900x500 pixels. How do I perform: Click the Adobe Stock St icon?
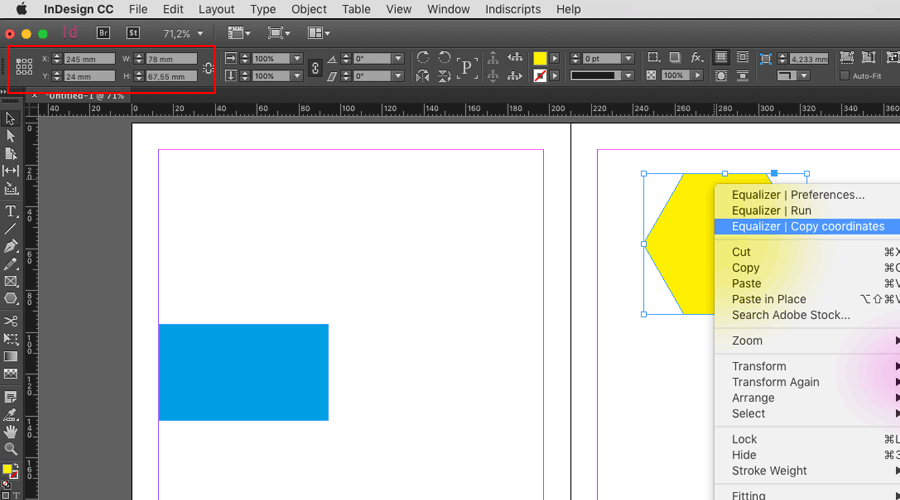pyautogui.click(x=133, y=33)
